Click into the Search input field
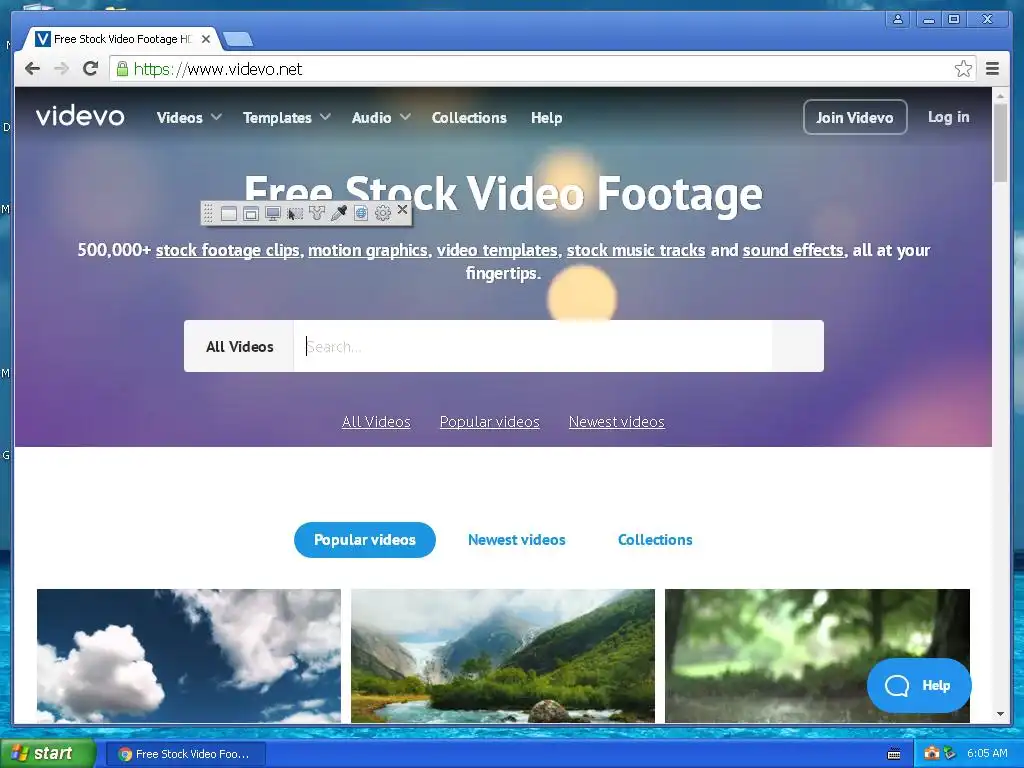 pyautogui.click(x=533, y=346)
